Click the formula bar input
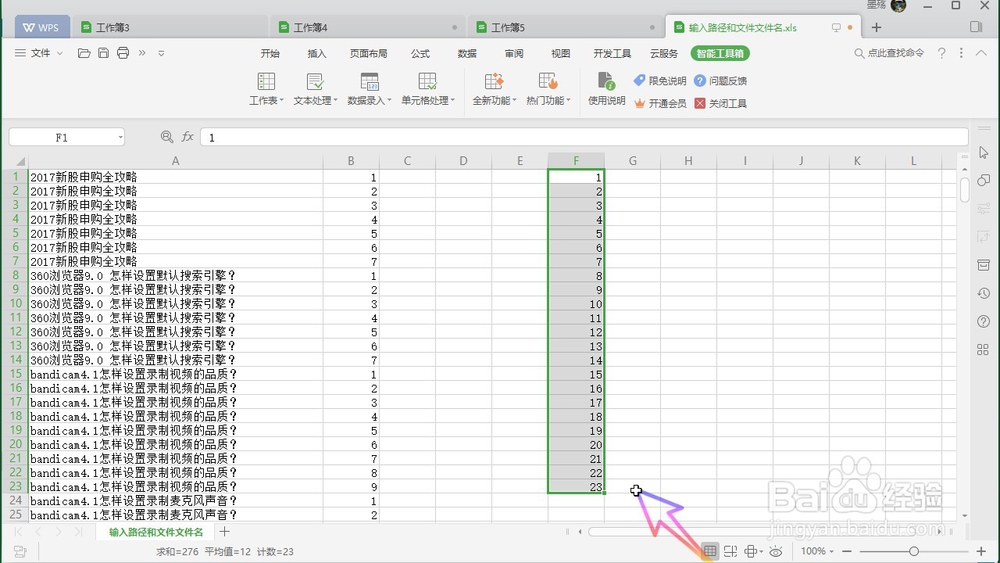 (584, 137)
